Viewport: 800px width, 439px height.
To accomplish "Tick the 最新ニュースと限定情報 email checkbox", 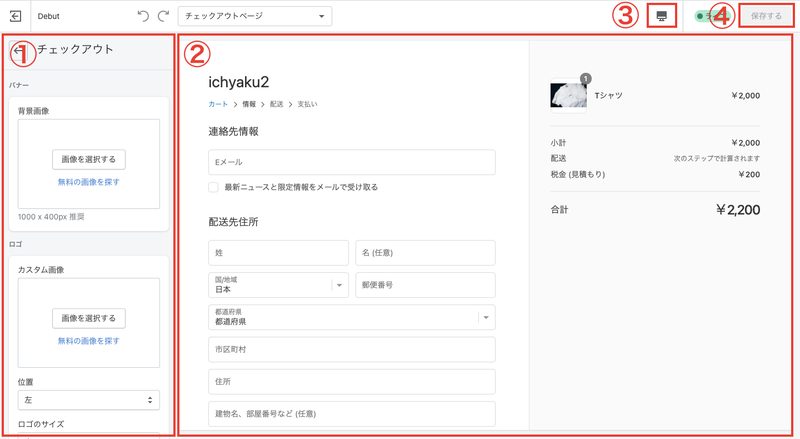I will pyautogui.click(x=213, y=187).
